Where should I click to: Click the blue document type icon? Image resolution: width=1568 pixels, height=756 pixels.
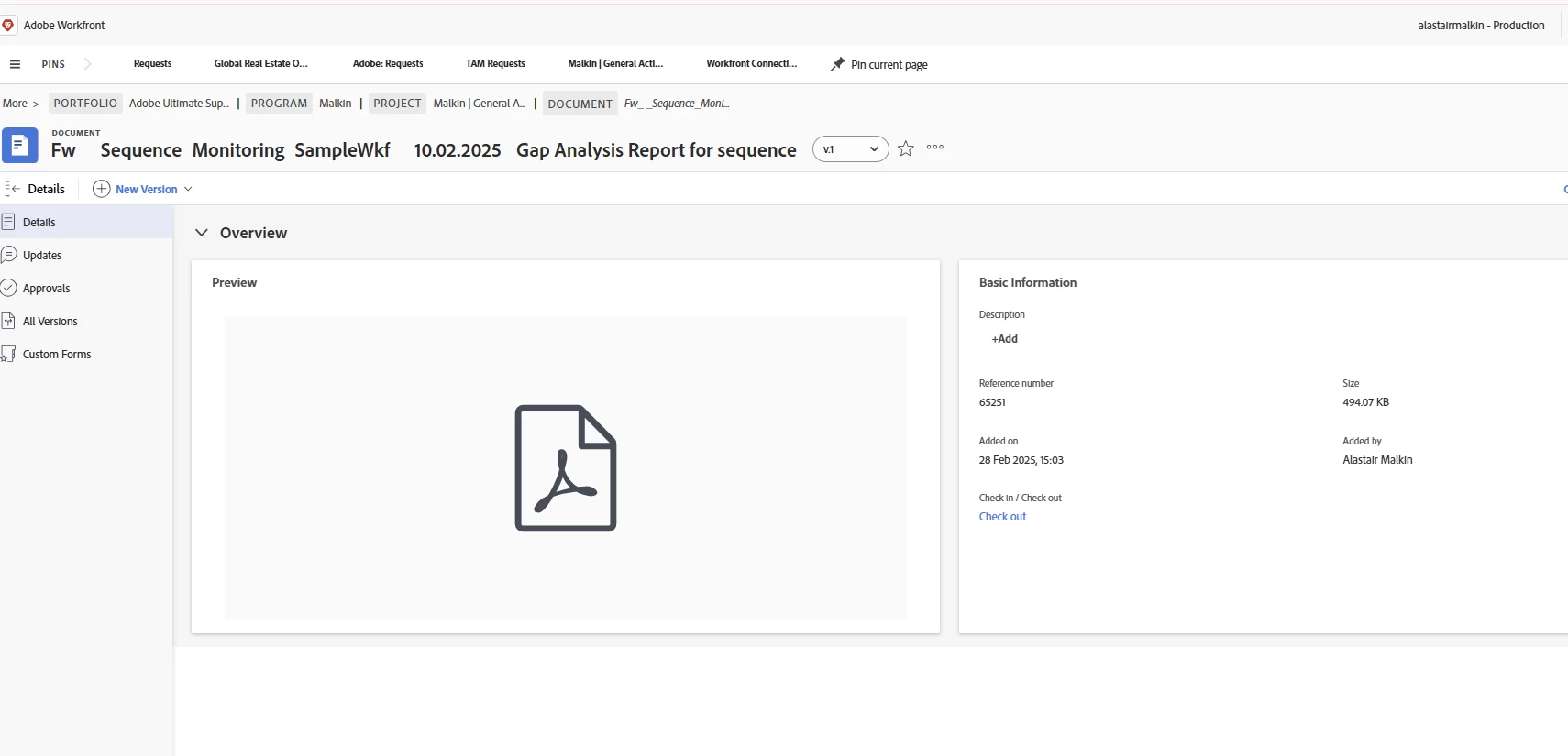coord(20,145)
